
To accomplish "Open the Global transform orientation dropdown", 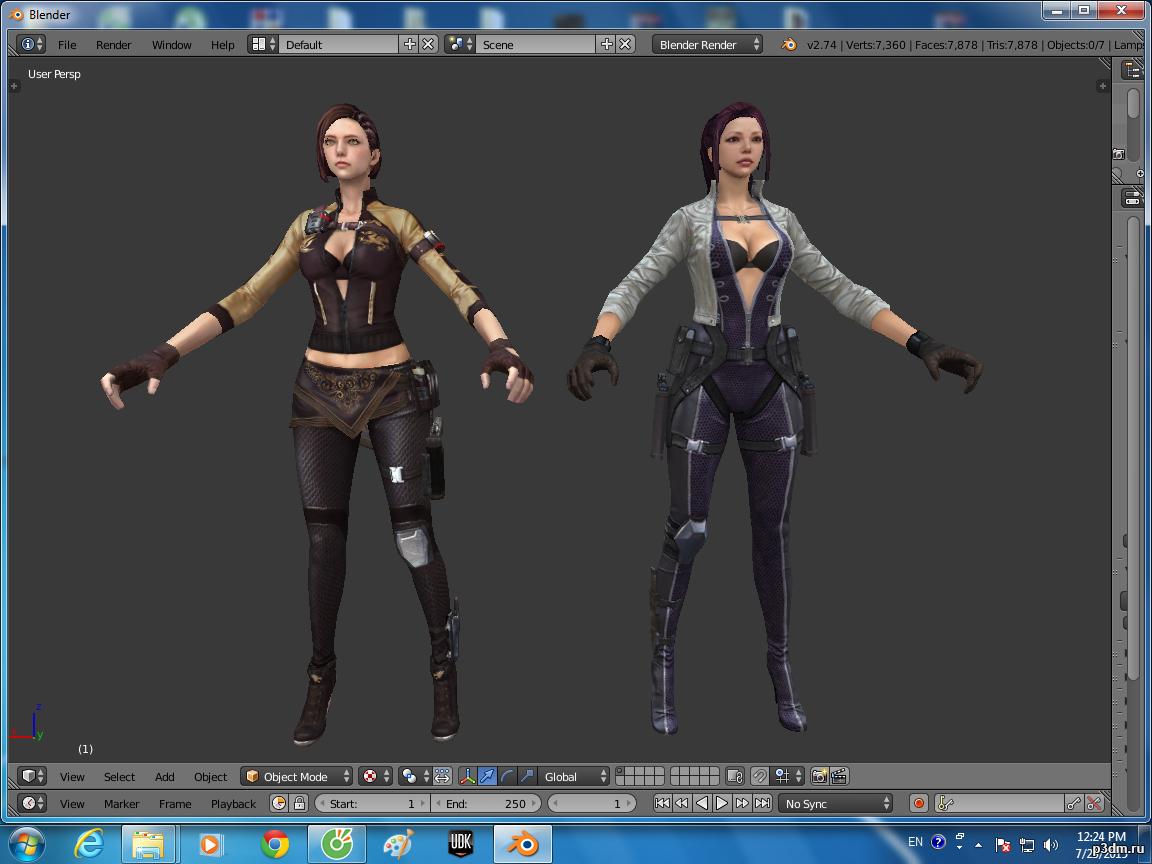I will 575,777.
